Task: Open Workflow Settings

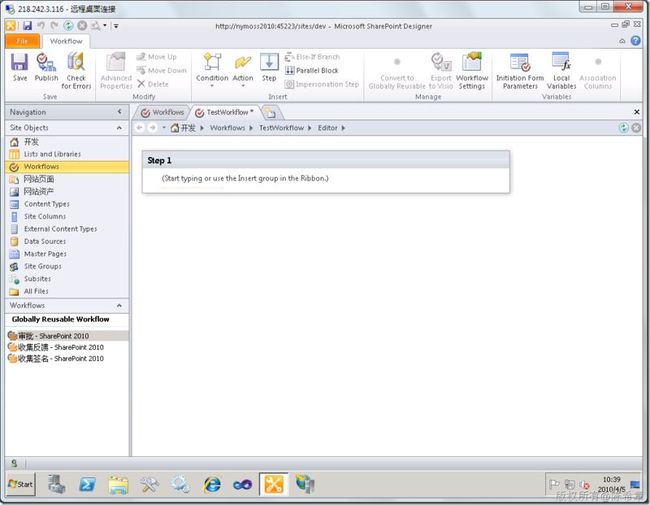Action: (472, 71)
